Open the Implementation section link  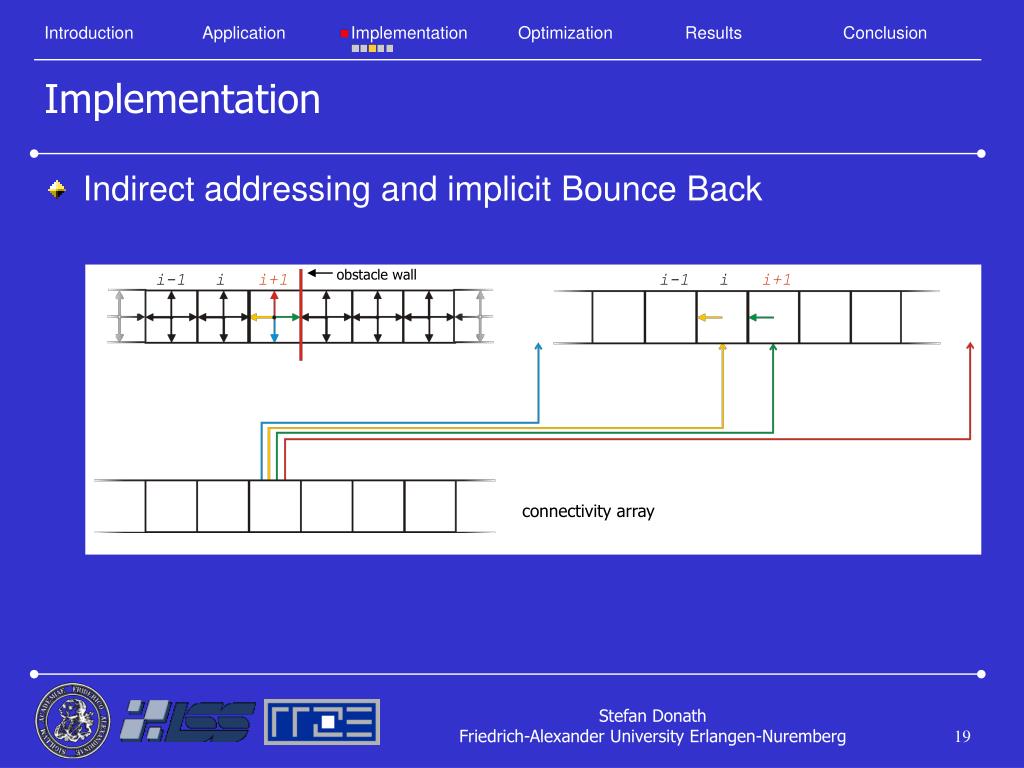[409, 33]
